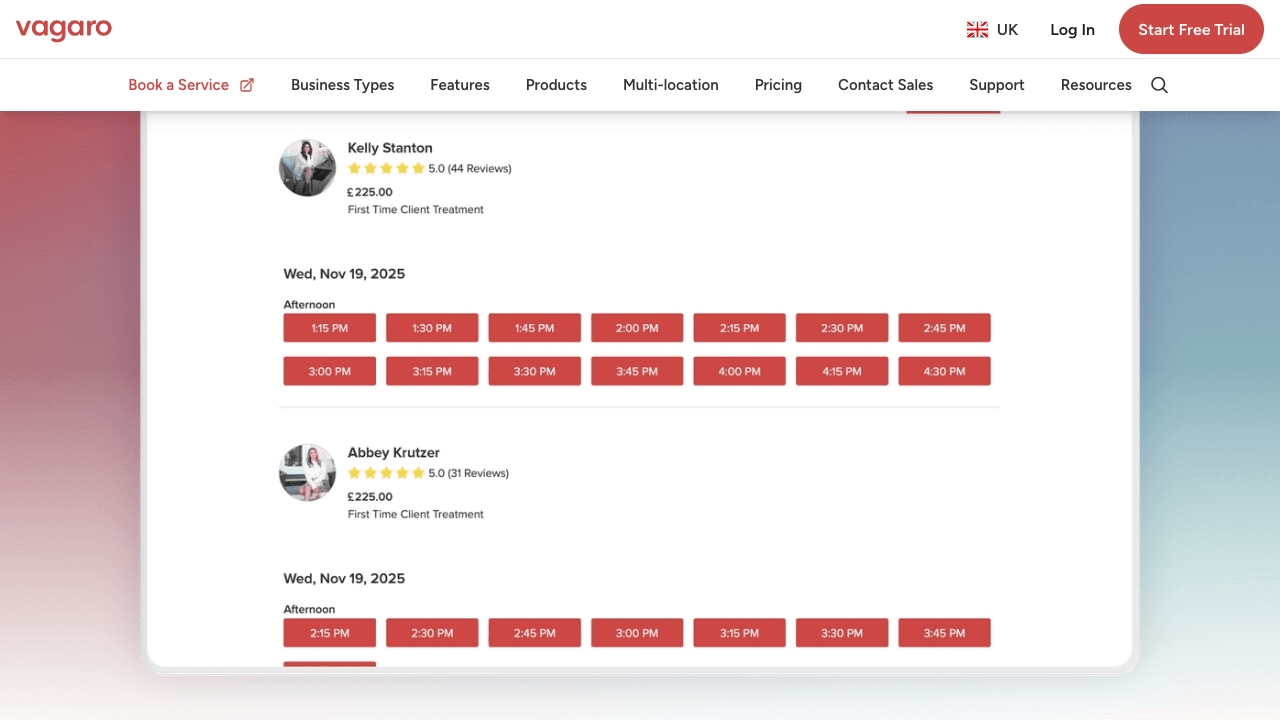Image resolution: width=1280 pixels, height=720 pixels.
Task: Open the Products navigation item
Action: (556, 85)
